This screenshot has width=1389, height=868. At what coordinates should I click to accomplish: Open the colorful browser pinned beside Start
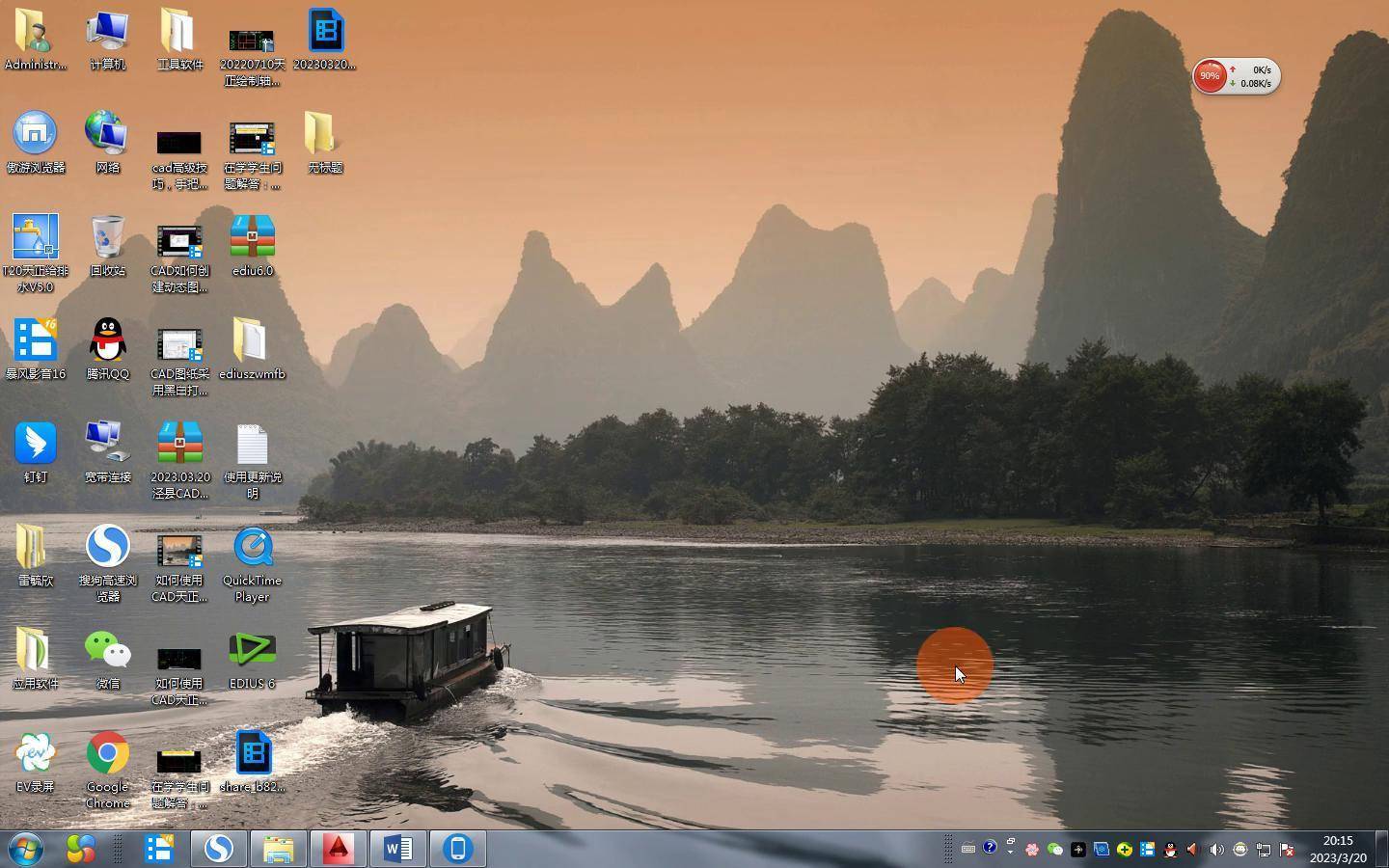pos(81,849)
